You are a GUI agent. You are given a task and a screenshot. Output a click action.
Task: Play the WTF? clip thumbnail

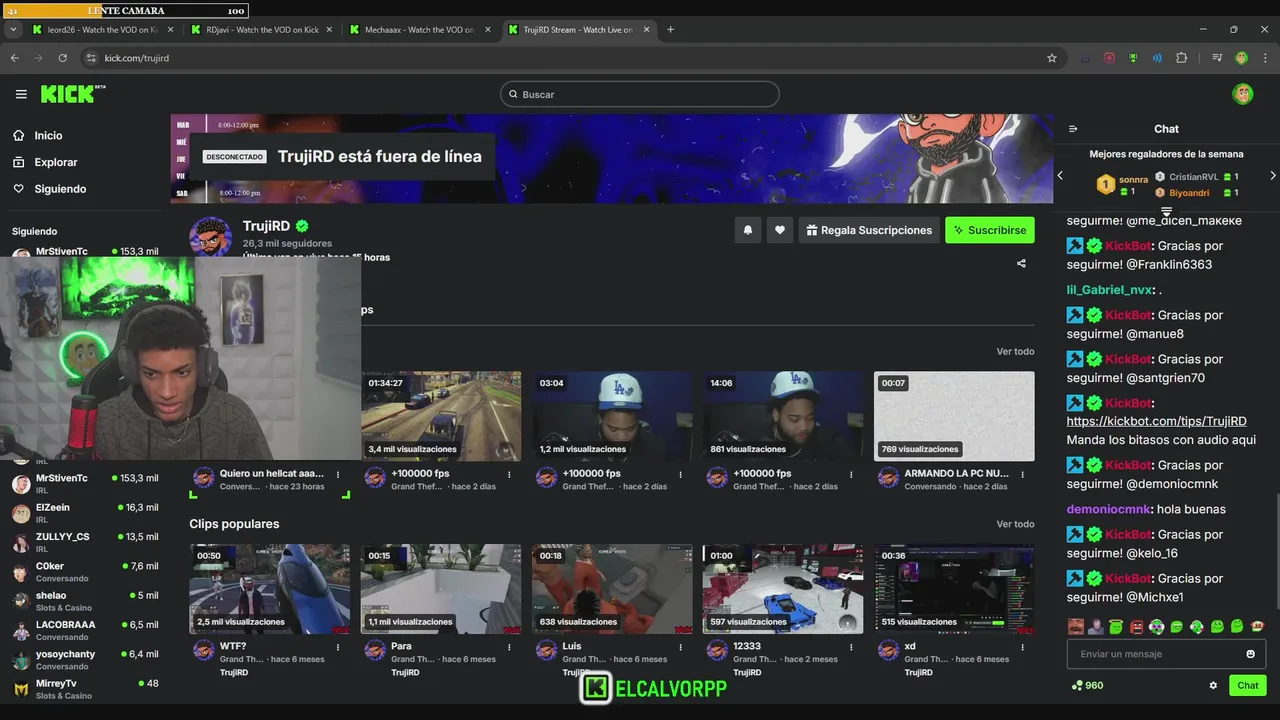pos(270,589)
